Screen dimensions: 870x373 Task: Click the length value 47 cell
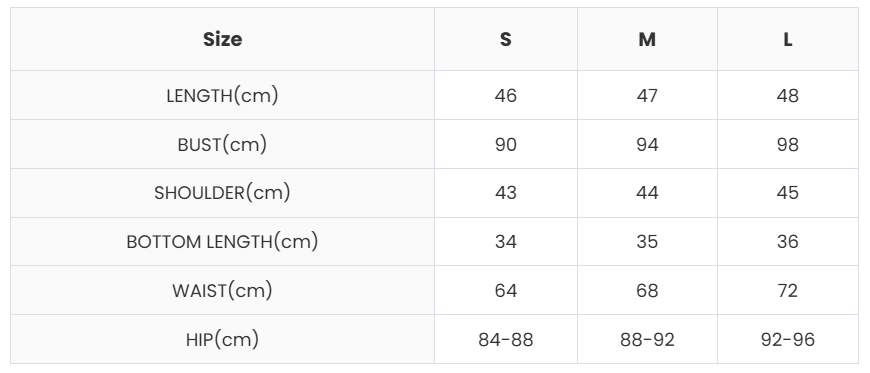tap(647, 95)
